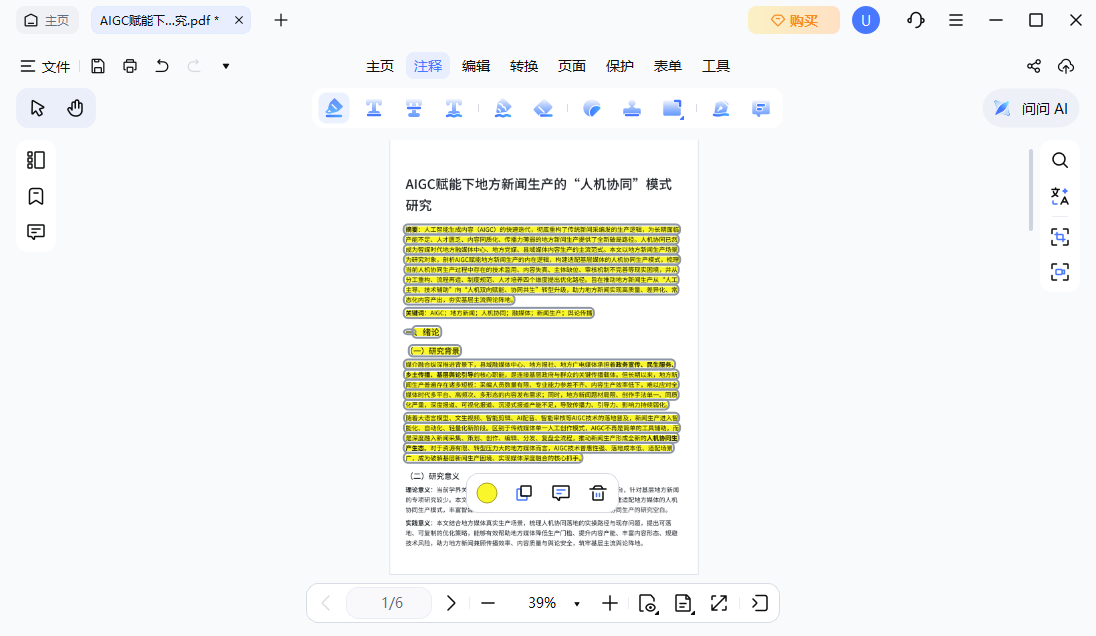Copy the highlighted text from popup toolbar
This screenshot has width=1096, height=636.
[524, 493]
